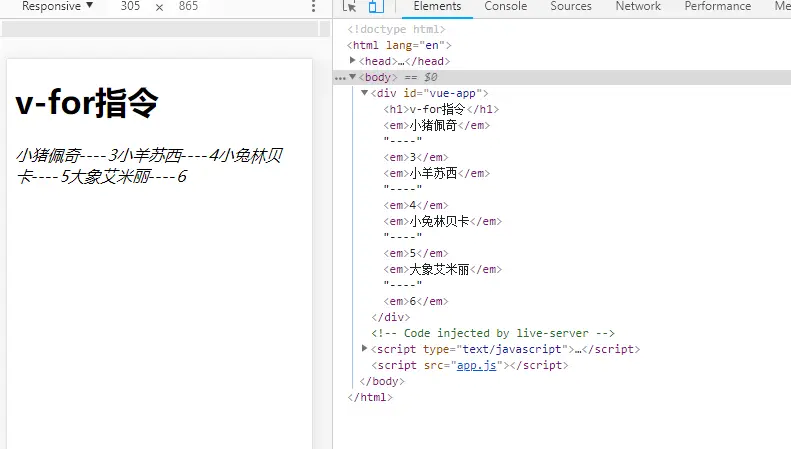
Task: Expand the script type text/javascript node
Action: point(365,349)
